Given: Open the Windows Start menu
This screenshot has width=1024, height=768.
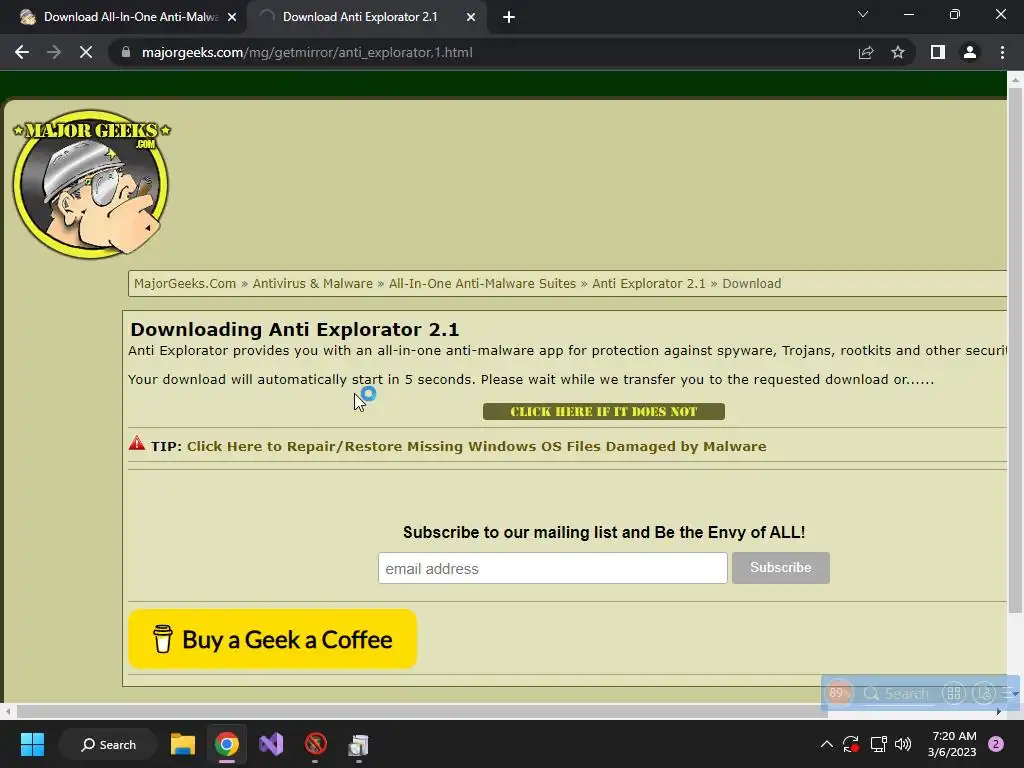Looking at the screenshot, I should pos(32,744).
